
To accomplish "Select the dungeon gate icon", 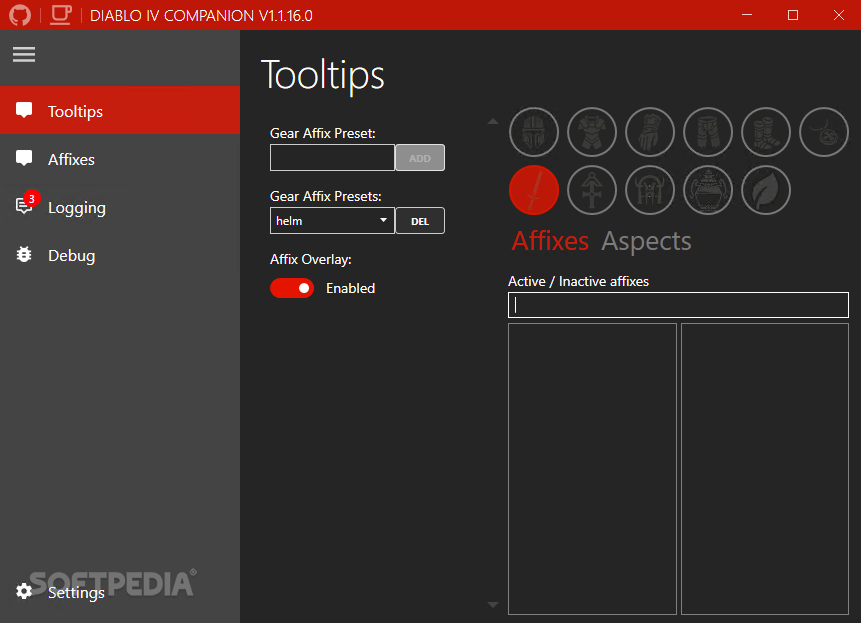I will 650,190.
